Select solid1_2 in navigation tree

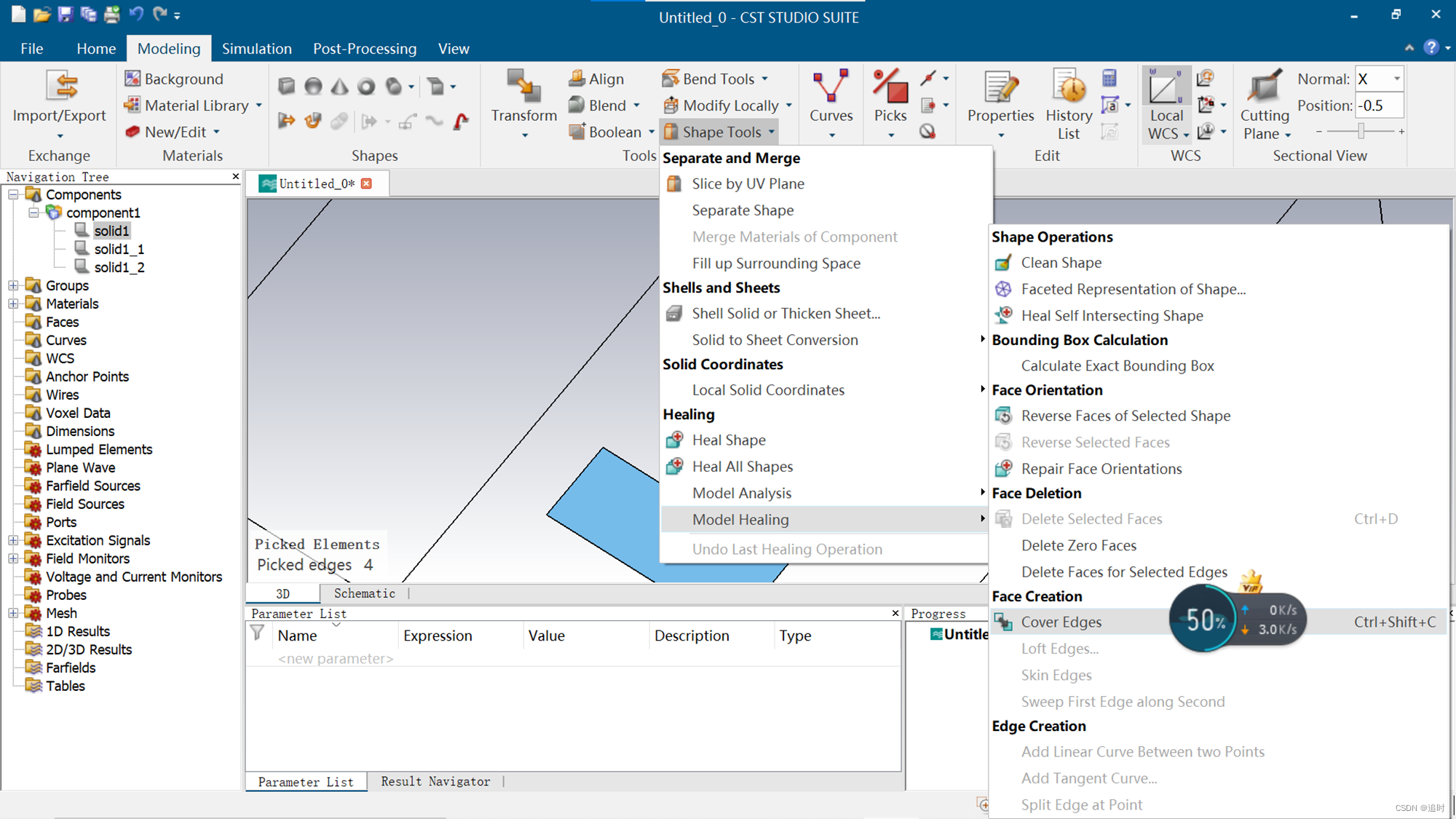pos(119,267)
